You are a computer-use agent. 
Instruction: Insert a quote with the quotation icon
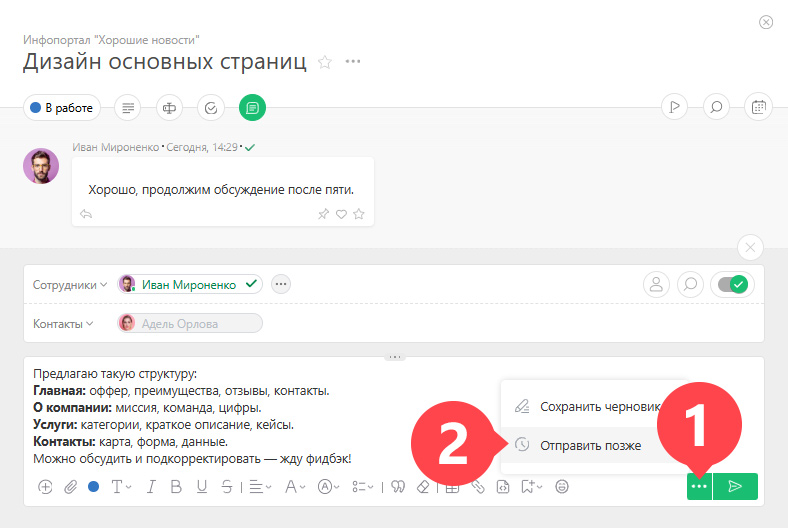coord(398,487)
